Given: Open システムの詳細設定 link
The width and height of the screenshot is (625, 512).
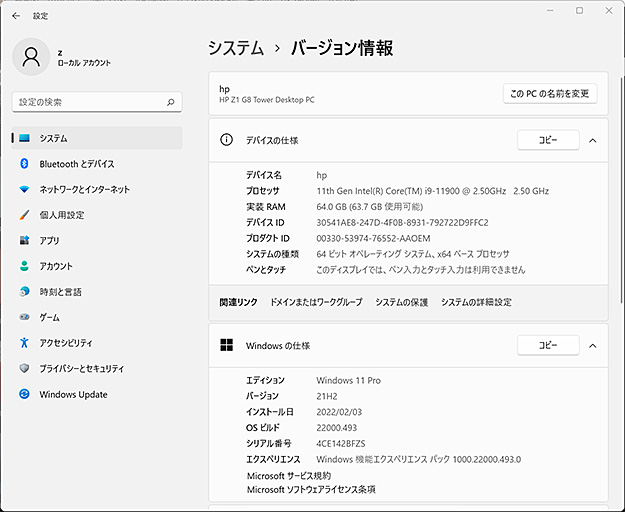Looking at the screenshot, I should (x=476, y=302).
